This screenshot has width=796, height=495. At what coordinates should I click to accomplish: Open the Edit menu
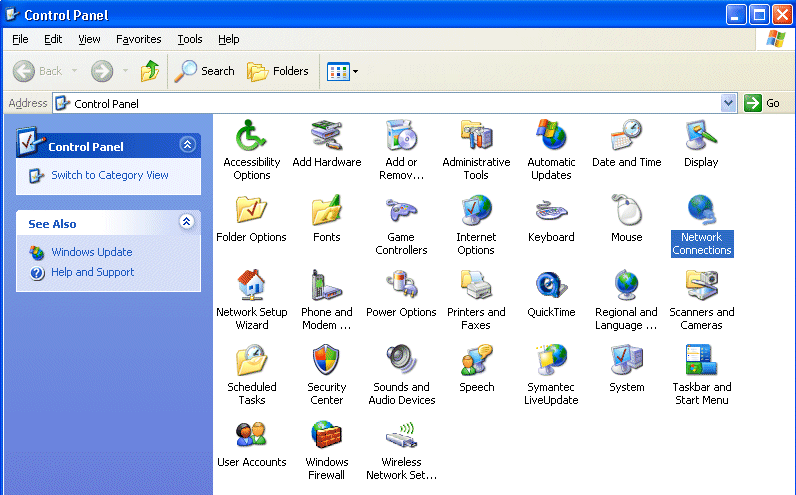pyautogui.click(x=53, y=39)
